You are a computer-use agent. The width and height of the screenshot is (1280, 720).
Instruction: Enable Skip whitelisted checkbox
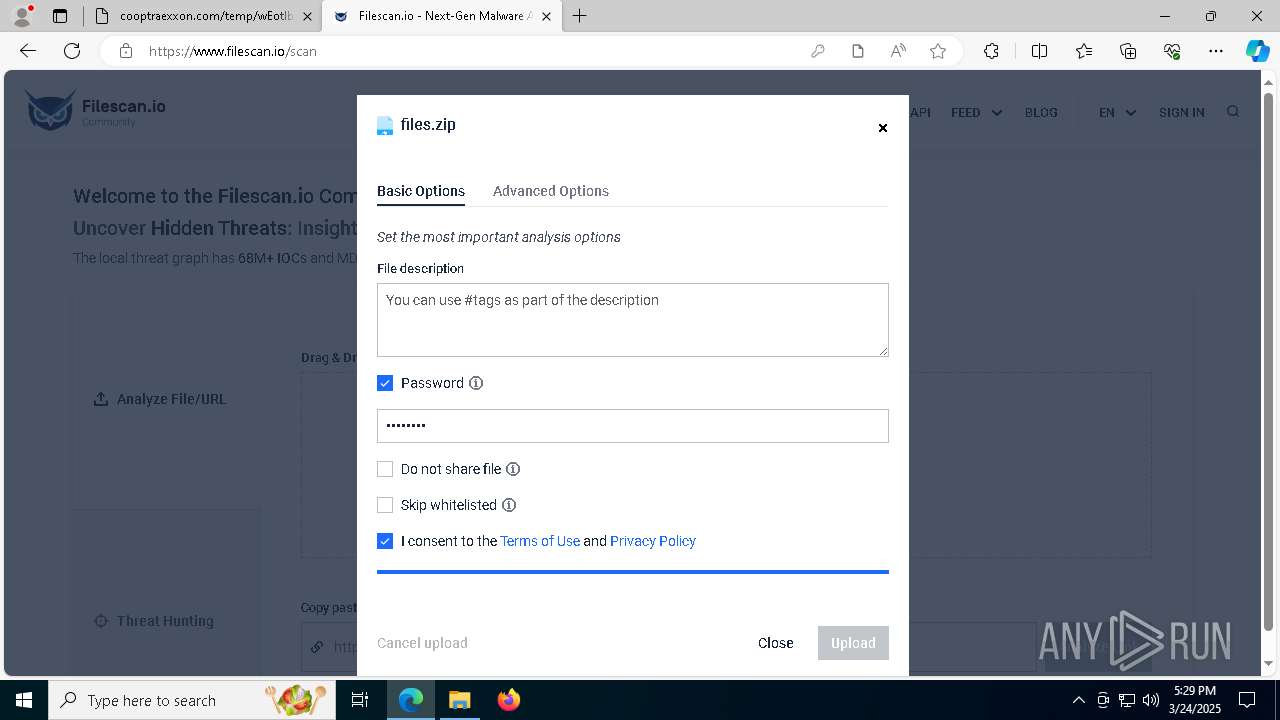tap(385, 505)
